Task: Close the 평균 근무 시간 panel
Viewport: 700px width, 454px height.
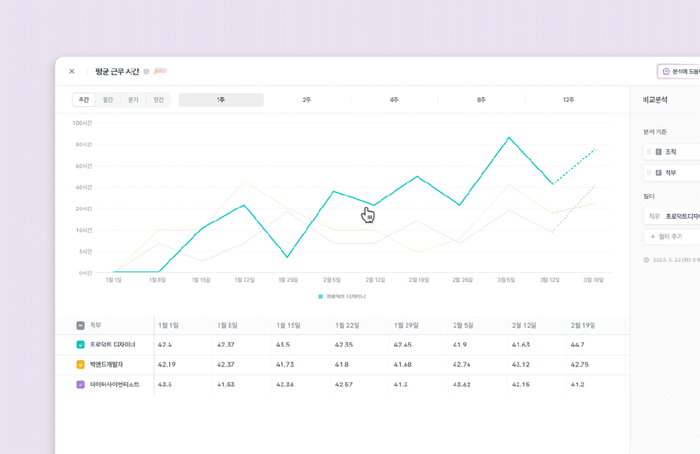Action: pyautogui.click(x=71, y=71)
